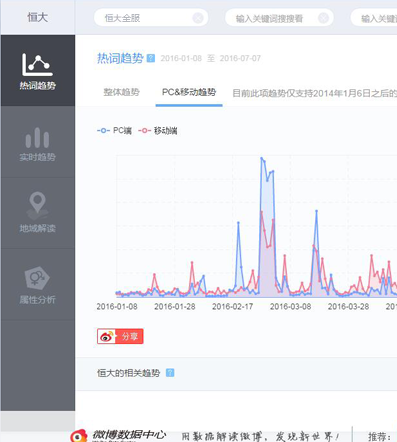
Task: Click the Weibo 分享 share button
Action: tap(120, 336)
